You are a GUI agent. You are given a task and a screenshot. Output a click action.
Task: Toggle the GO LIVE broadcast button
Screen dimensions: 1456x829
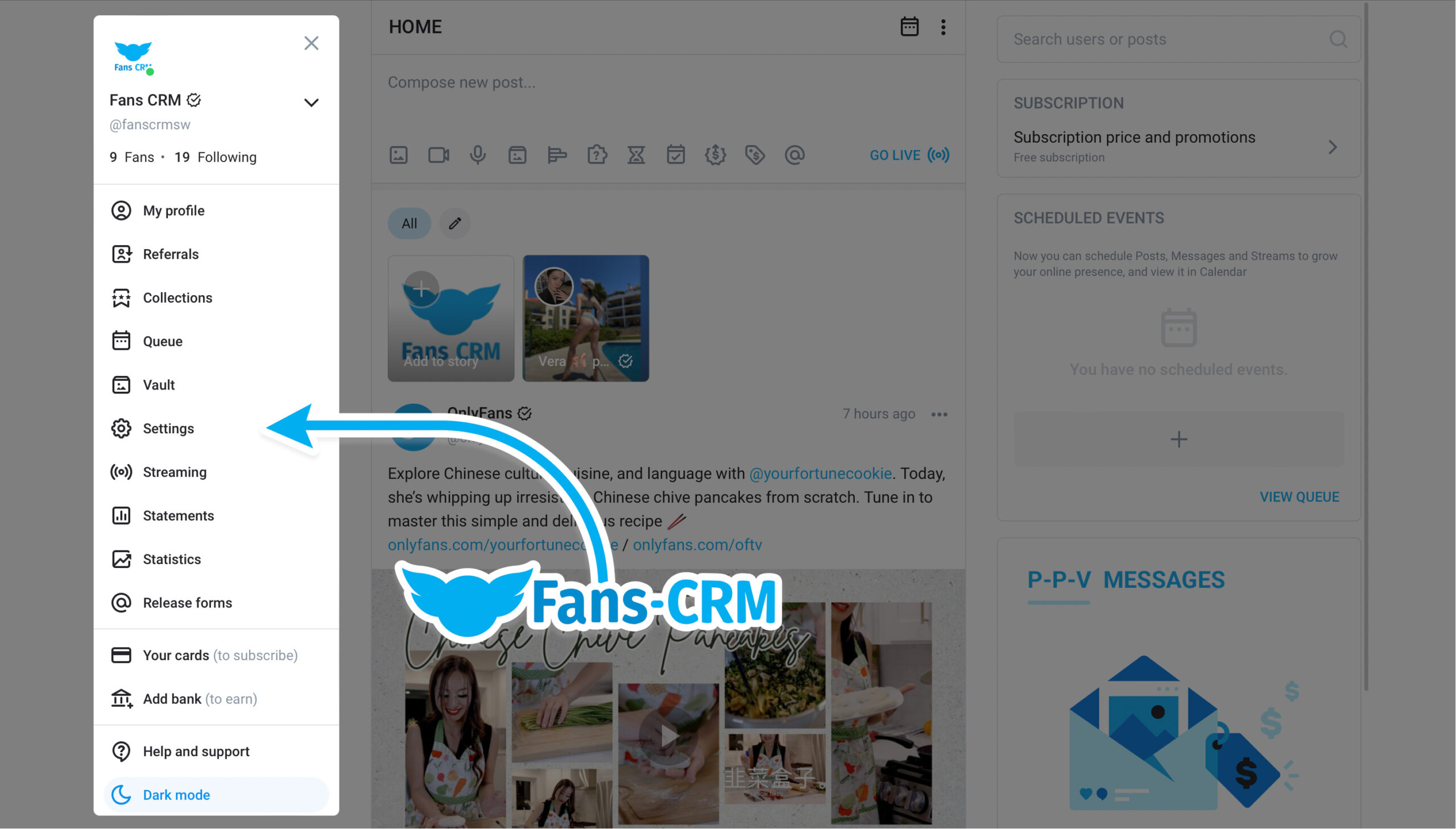(x=908, y=155)
